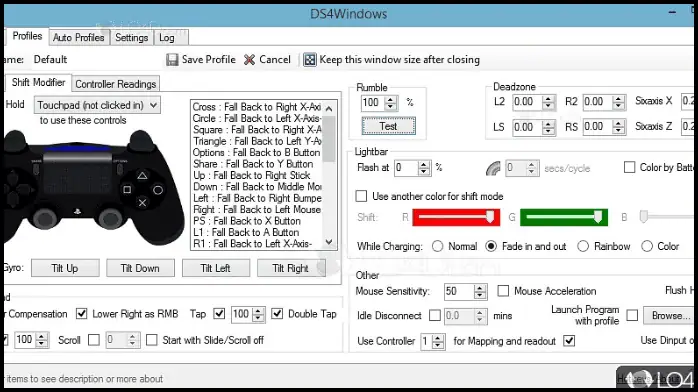Click the Tilt Down gyro button
Screen dimensions: 698x392
[x=140, y=268]
